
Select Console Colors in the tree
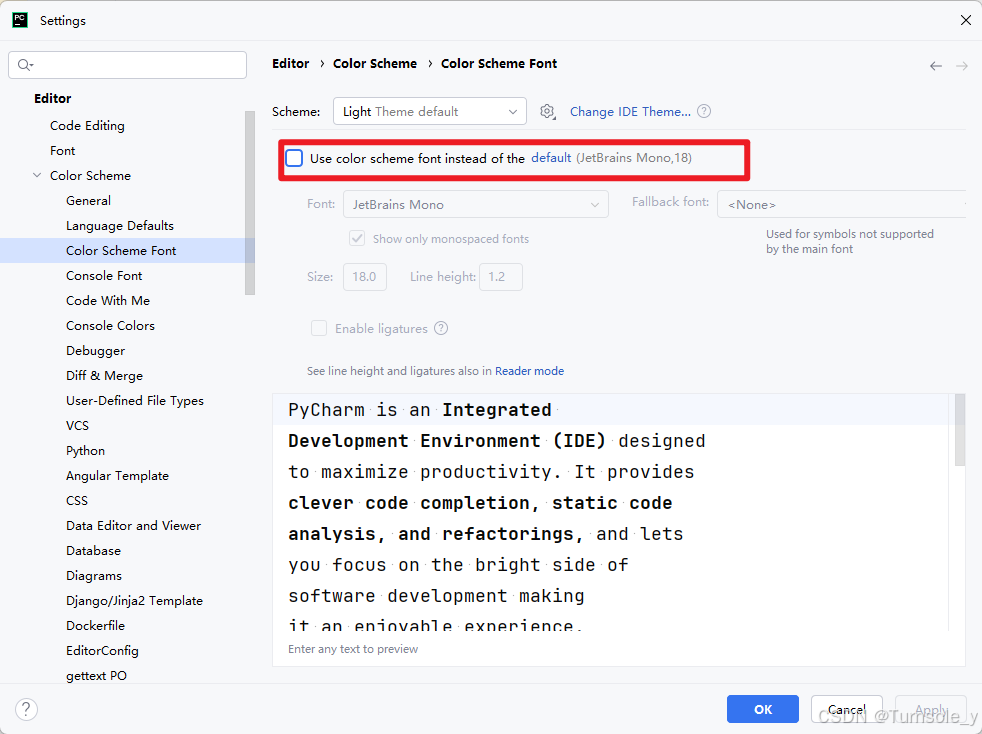(x=110, y=326)
